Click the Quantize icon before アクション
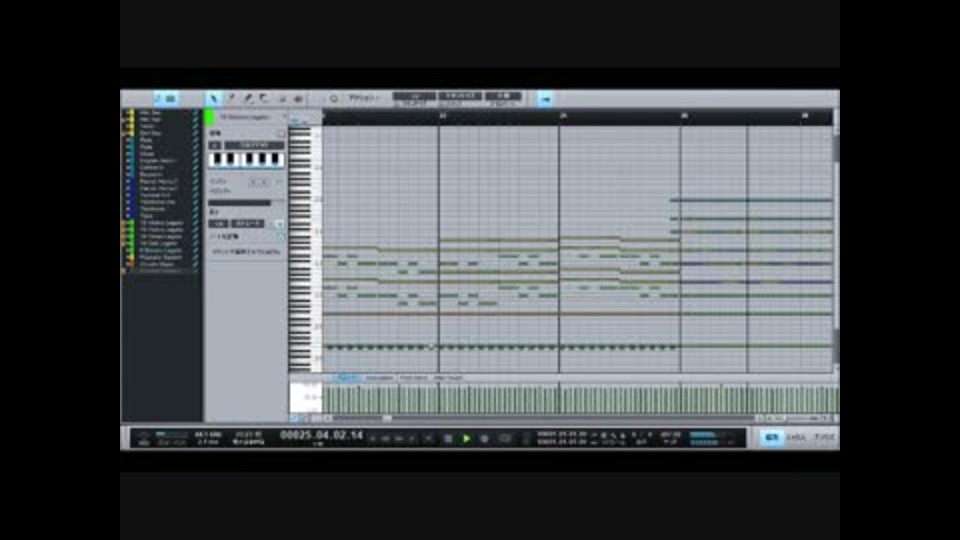 point(334,98)
